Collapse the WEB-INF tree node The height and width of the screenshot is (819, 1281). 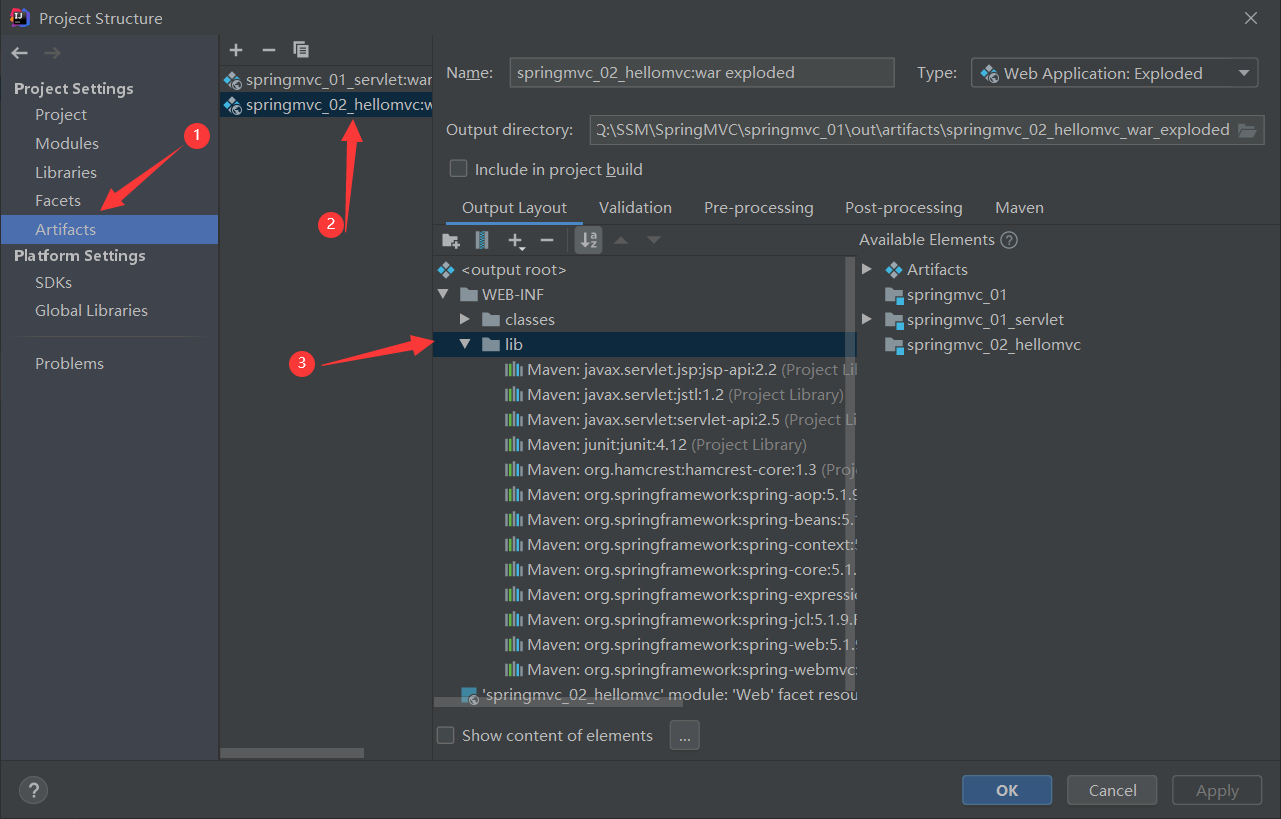442,295
